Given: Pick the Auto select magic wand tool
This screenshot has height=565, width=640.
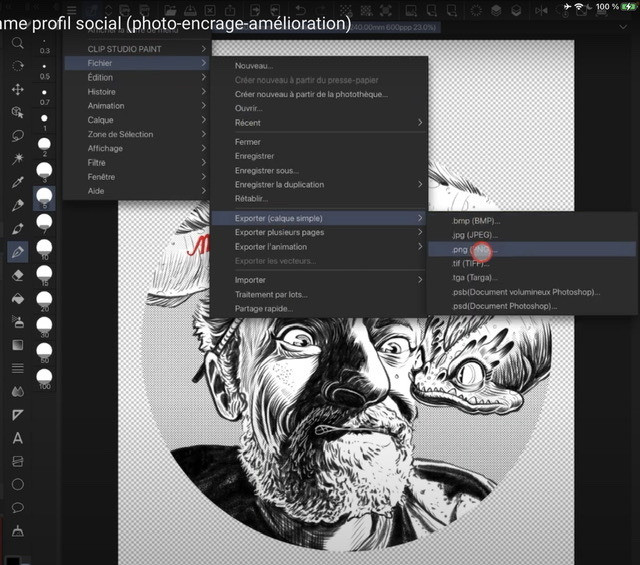Looking at the screenshot, I should (x=17, y=159).
